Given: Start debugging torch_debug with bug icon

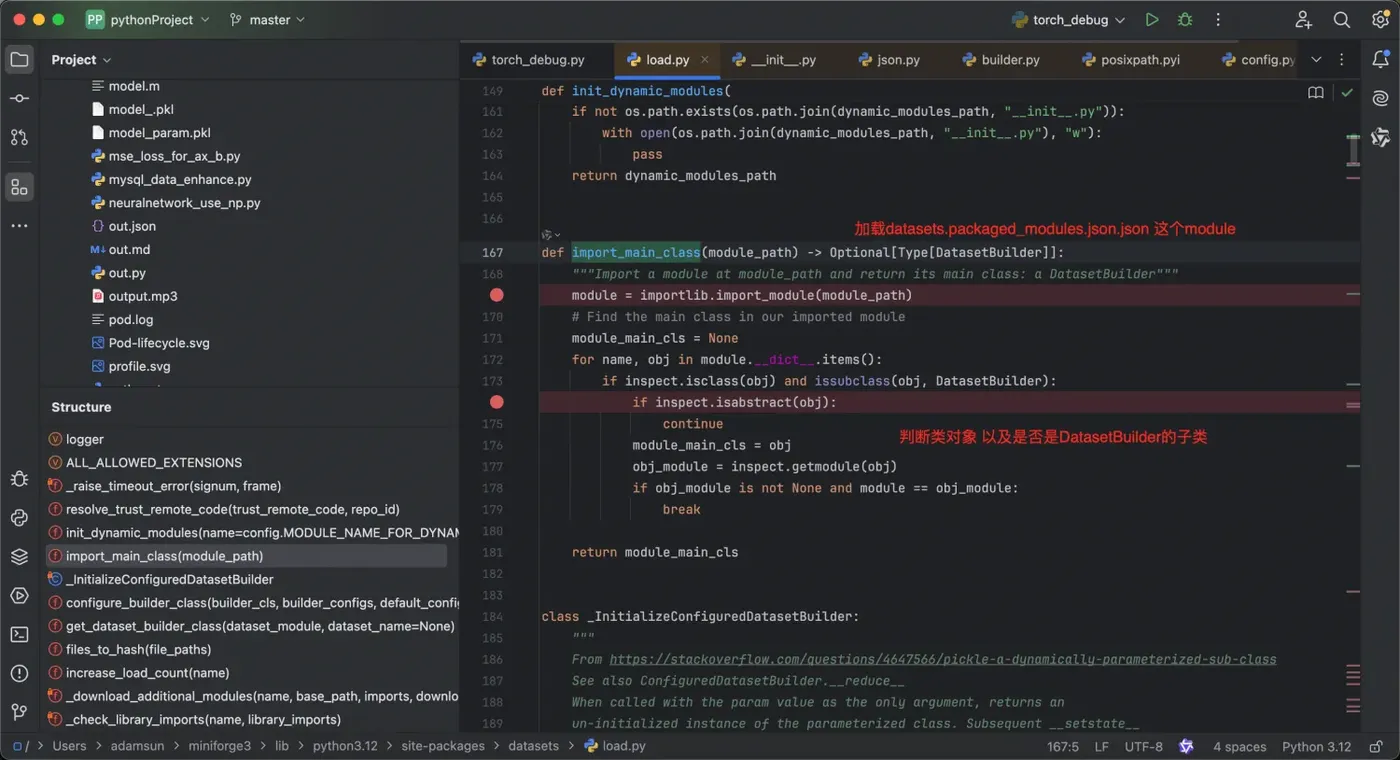Looking at the screenshot, I should (1185, 20).
